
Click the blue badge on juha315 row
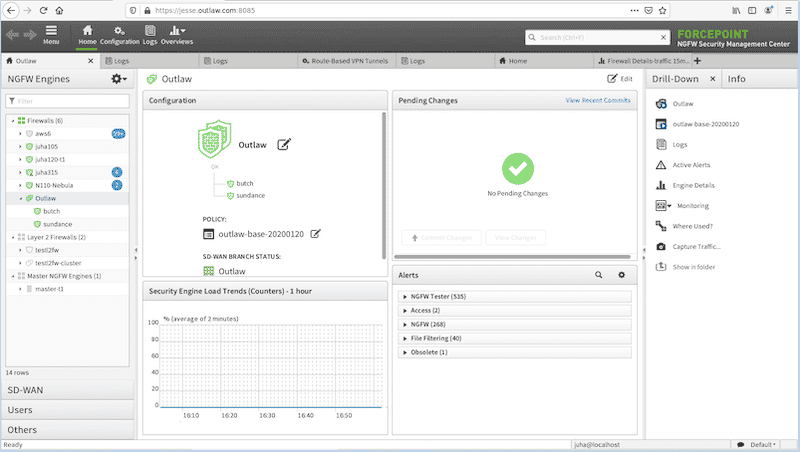[x=117, y=172]
